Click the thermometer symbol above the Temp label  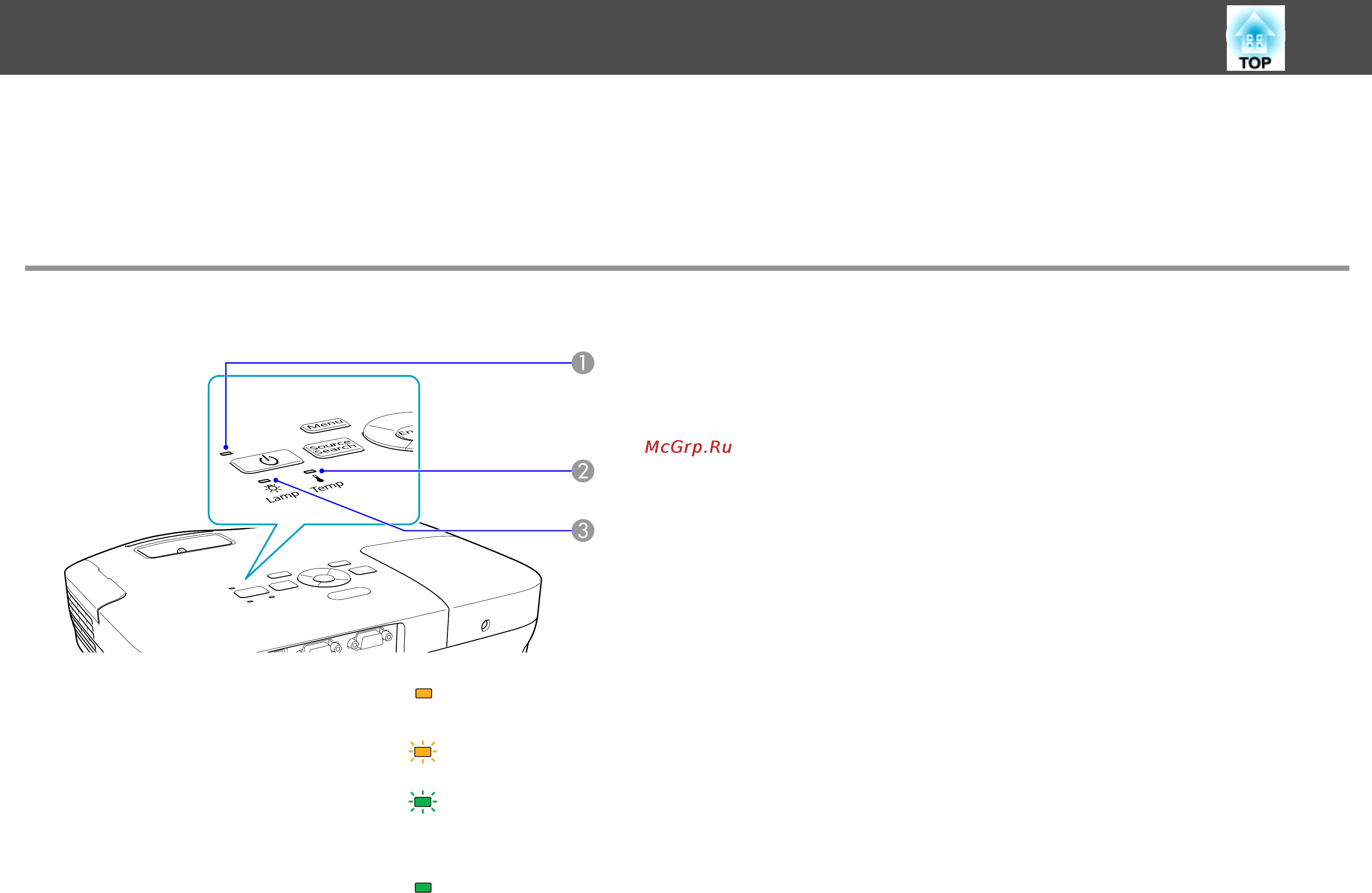[x=319, y=478]
